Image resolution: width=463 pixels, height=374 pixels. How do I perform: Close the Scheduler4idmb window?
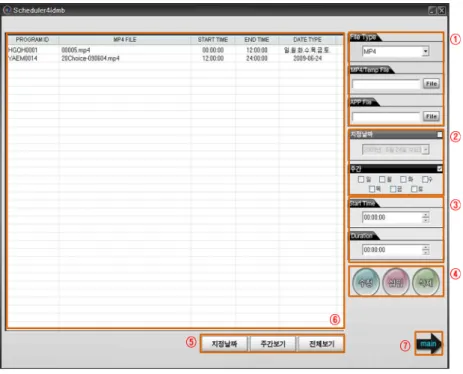[441, 11]
